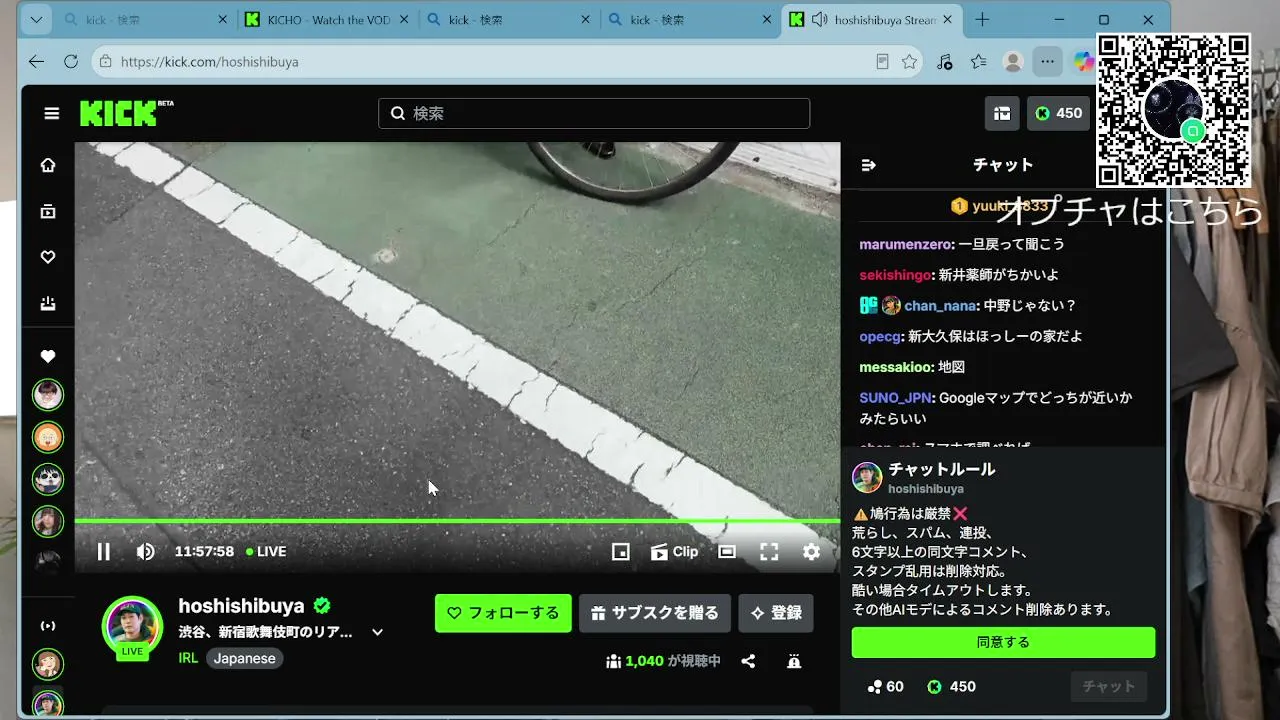This screenshot has width=1280, height=720.
Task: Open the mini player from the video controls
Action: (621, 551)
